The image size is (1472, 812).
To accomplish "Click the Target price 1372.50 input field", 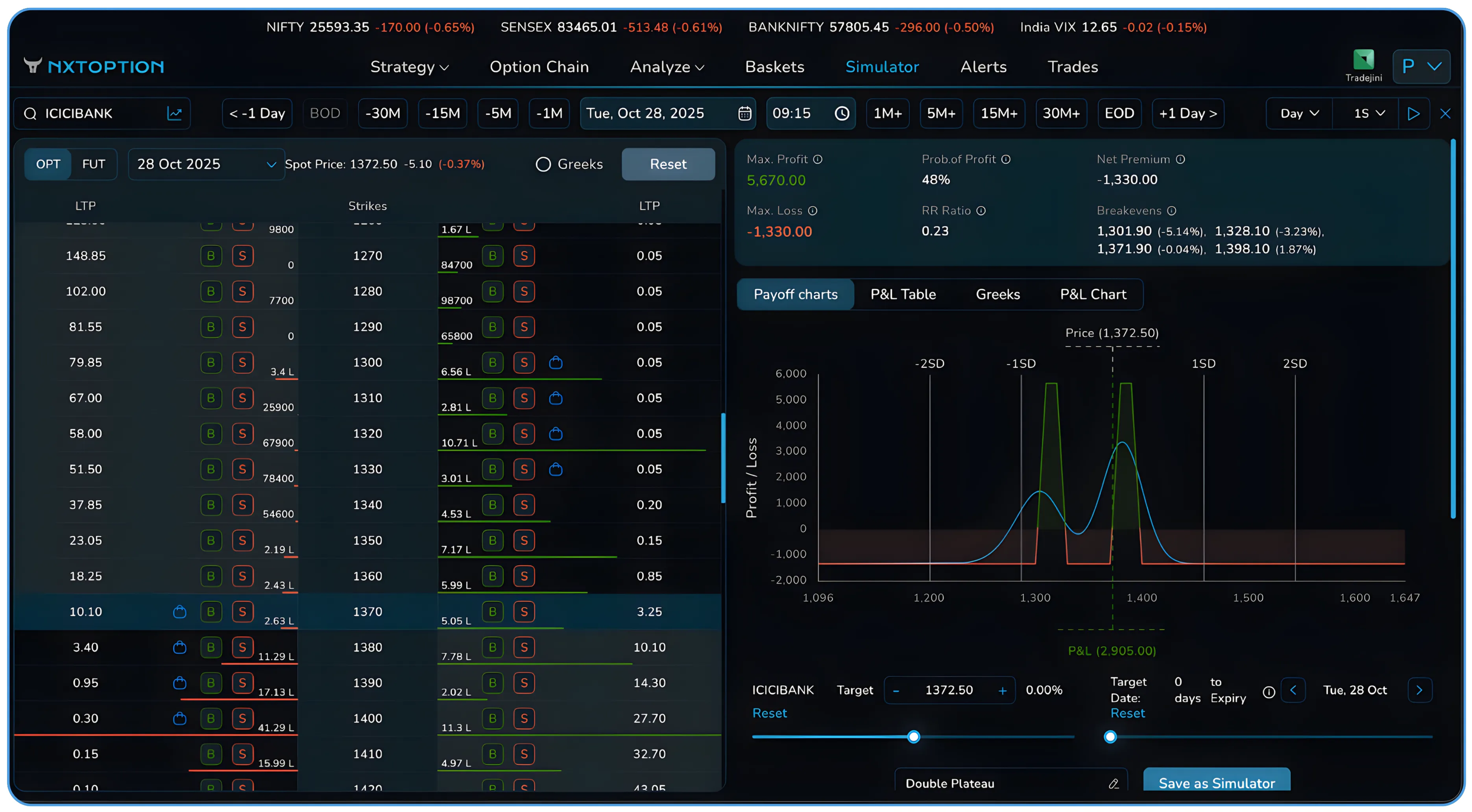I will tap(949, 690).
